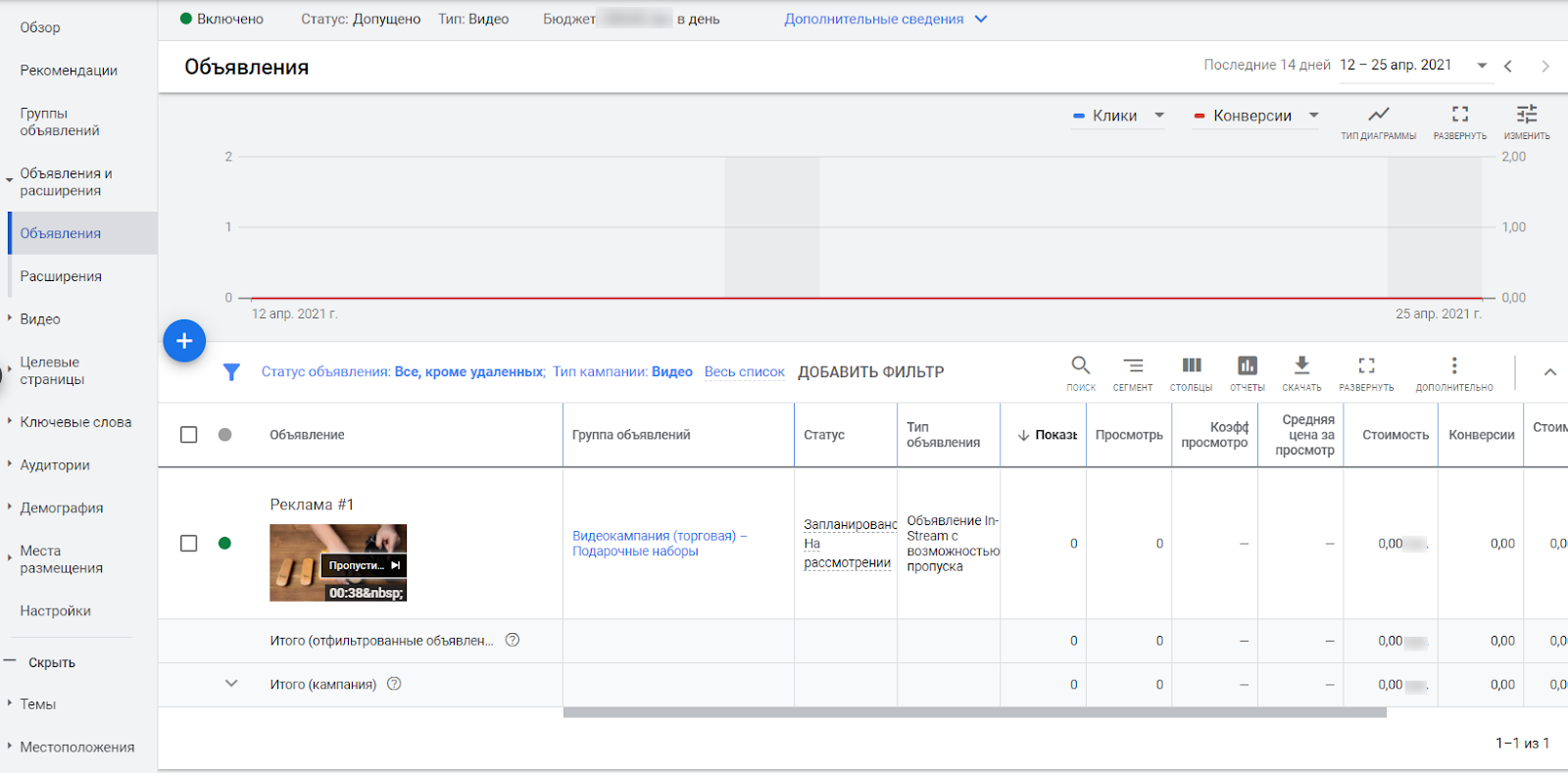Click ДОБАВИТЬ ФИЛЬТР button
The width and height of the screenshot is (1568, 773).
pos(870,372)
